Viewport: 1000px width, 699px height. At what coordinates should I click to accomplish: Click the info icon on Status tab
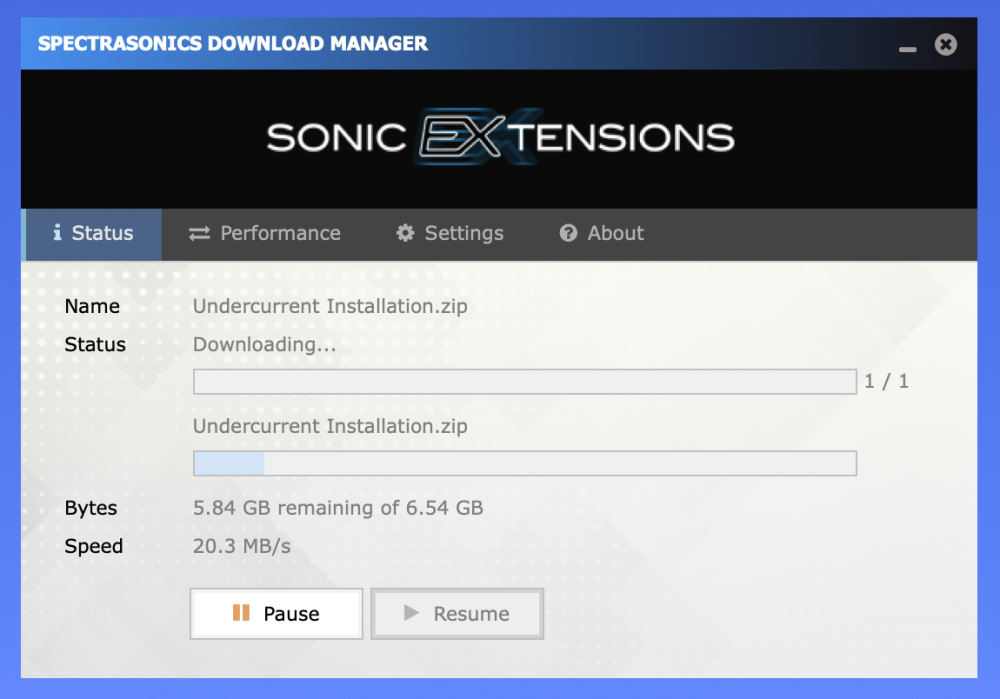(57, 233)
